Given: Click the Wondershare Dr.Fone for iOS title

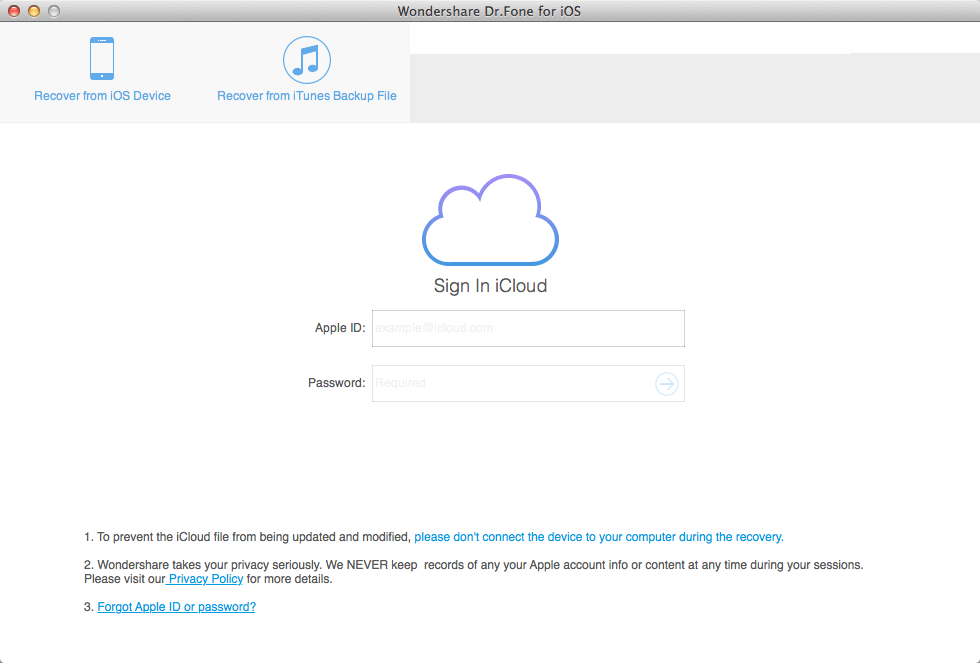Looking at the screenshot, I should 489,11.
